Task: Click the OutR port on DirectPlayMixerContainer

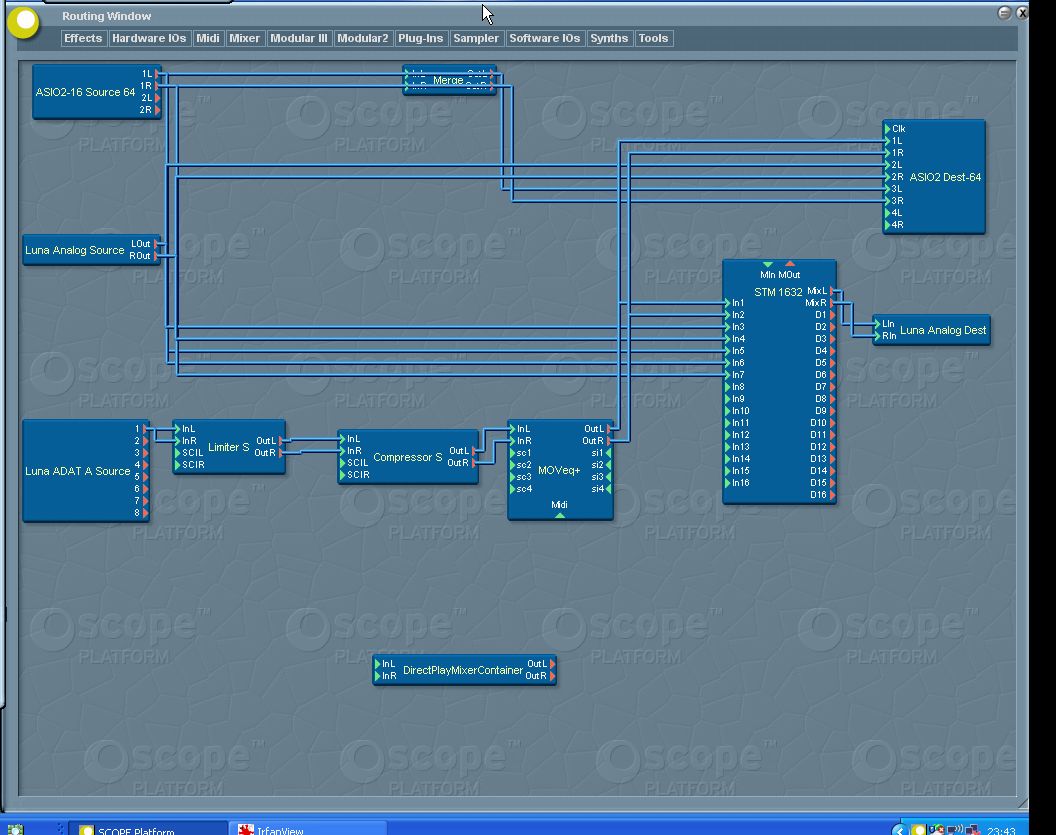Action: pos(553,676)
